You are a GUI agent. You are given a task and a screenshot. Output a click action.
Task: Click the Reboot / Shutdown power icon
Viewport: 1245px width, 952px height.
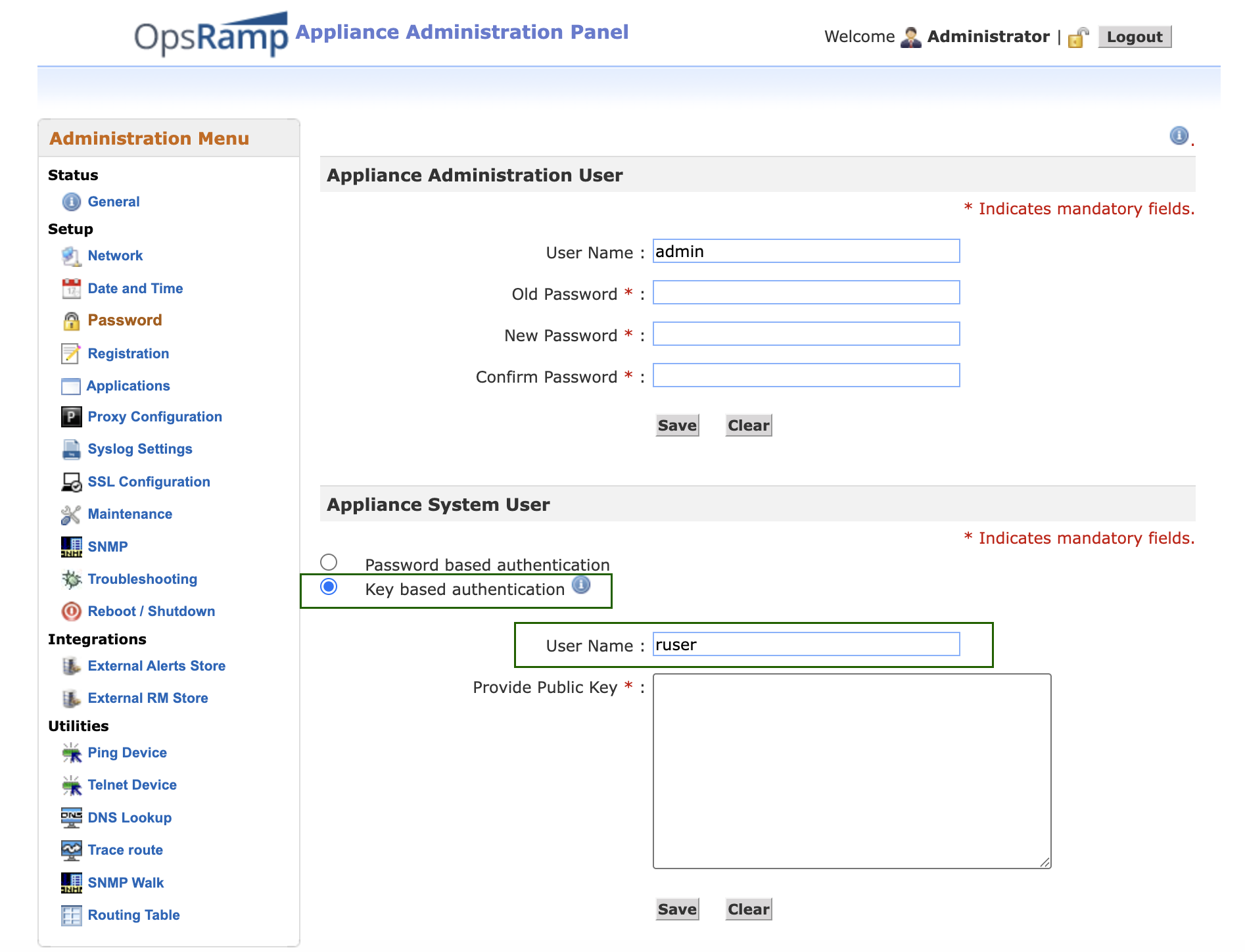[71, 611]
